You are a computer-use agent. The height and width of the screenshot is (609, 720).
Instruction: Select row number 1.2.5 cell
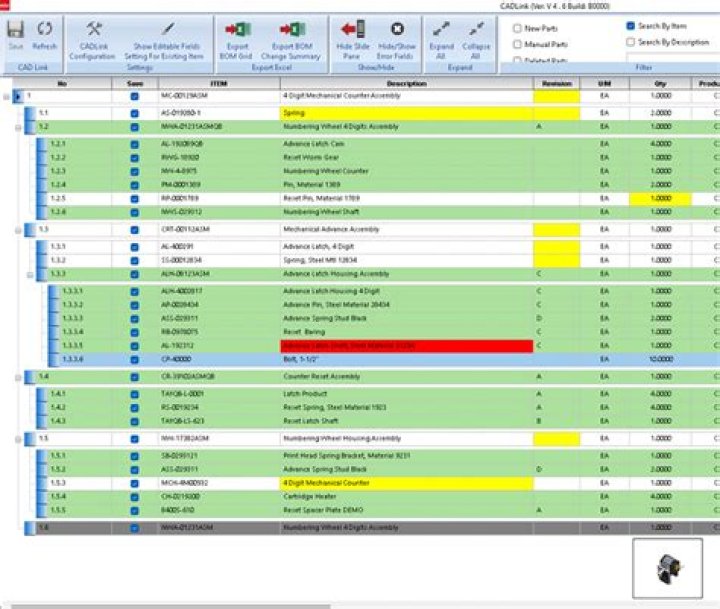pos(79,198)
